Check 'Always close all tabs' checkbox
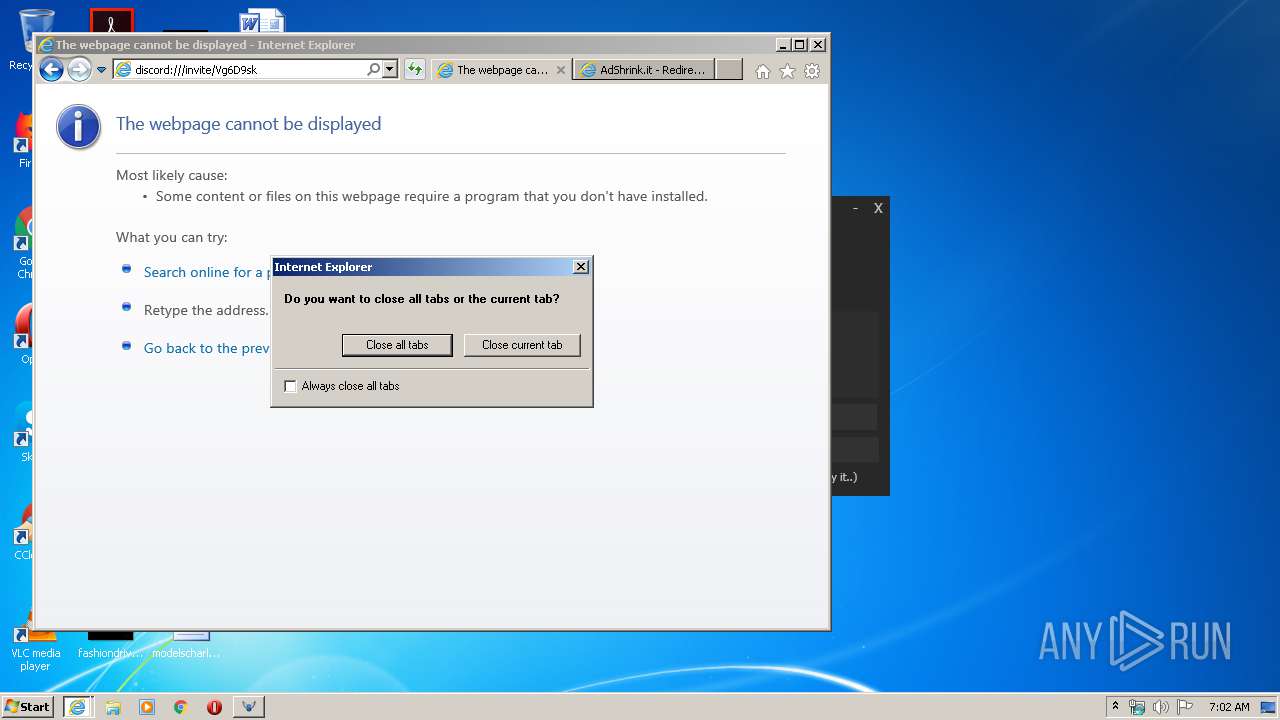The width and height of the screenshot is (1280, 720). [291, 386]
